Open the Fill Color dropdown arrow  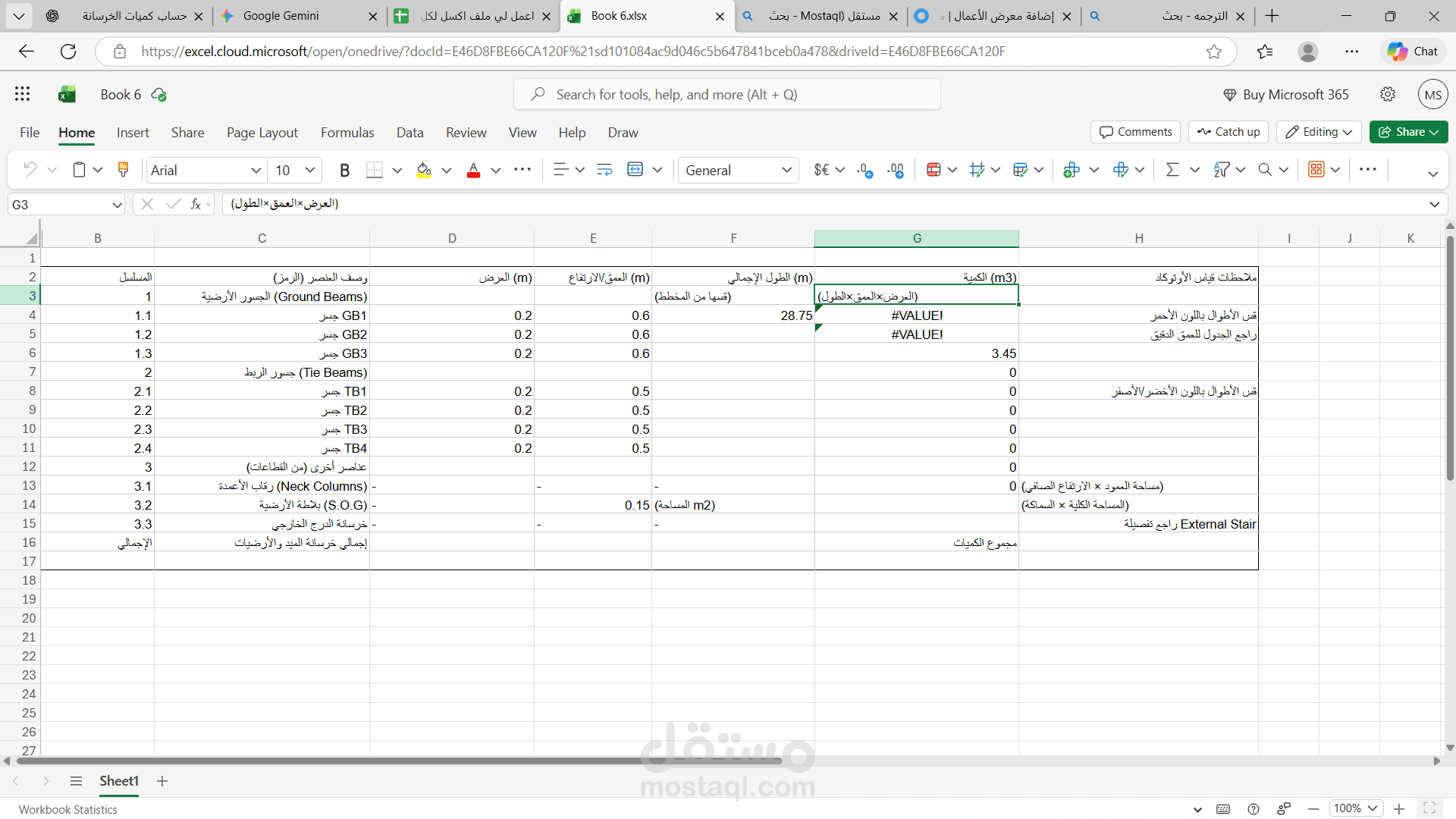[x=447, y=171]
